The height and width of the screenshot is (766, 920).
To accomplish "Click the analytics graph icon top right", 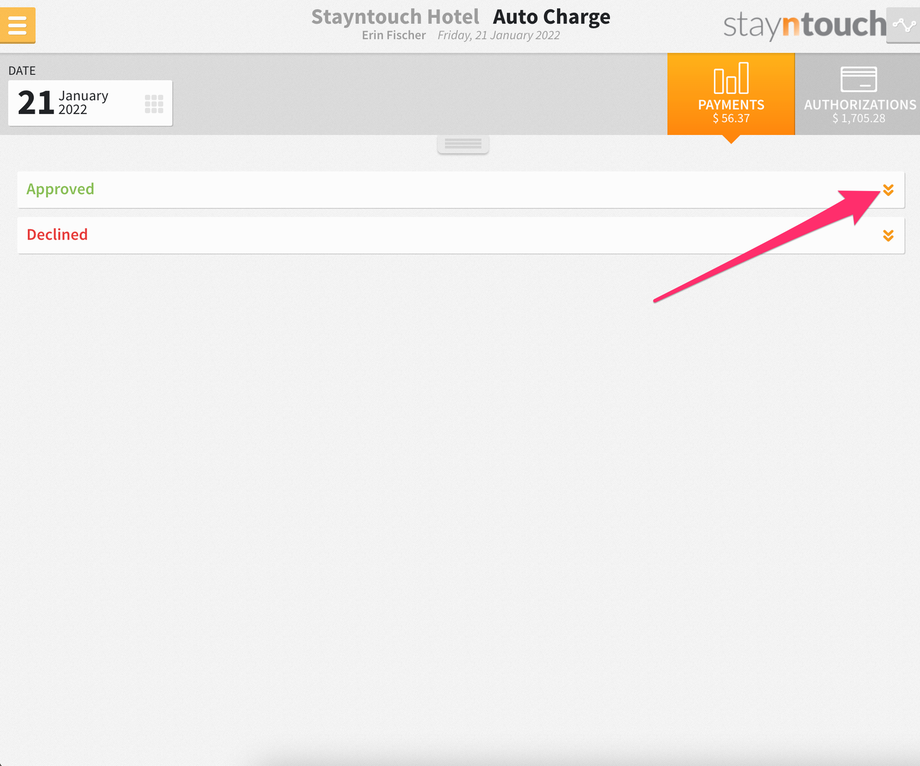I will point(903,25).
